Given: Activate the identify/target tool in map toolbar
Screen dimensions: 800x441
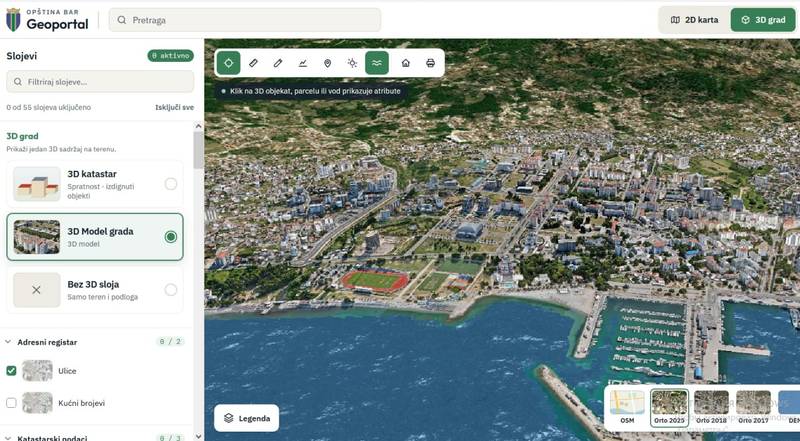Looking at the screenshot, I should (229, 63).
